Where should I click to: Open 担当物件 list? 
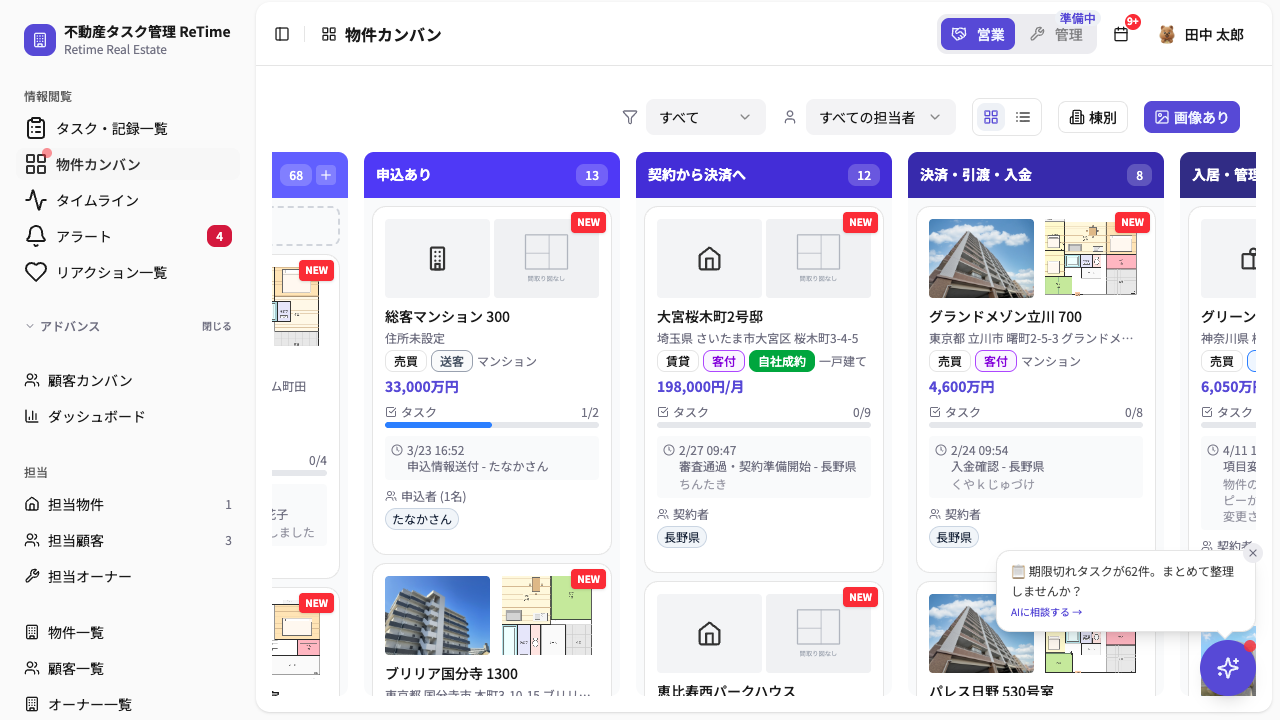pyautogui.click(x=128, y=504)
